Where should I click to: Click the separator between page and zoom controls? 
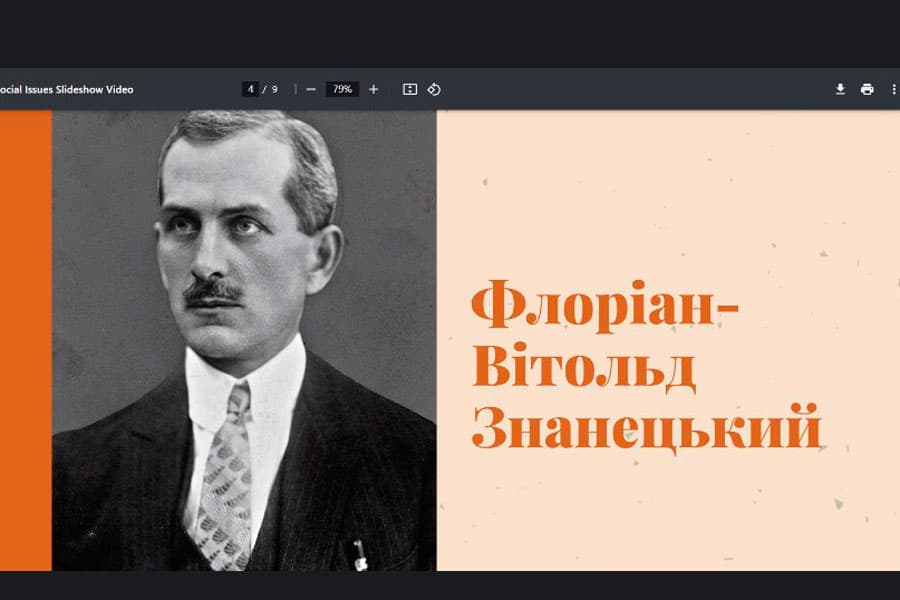[296, 88]
